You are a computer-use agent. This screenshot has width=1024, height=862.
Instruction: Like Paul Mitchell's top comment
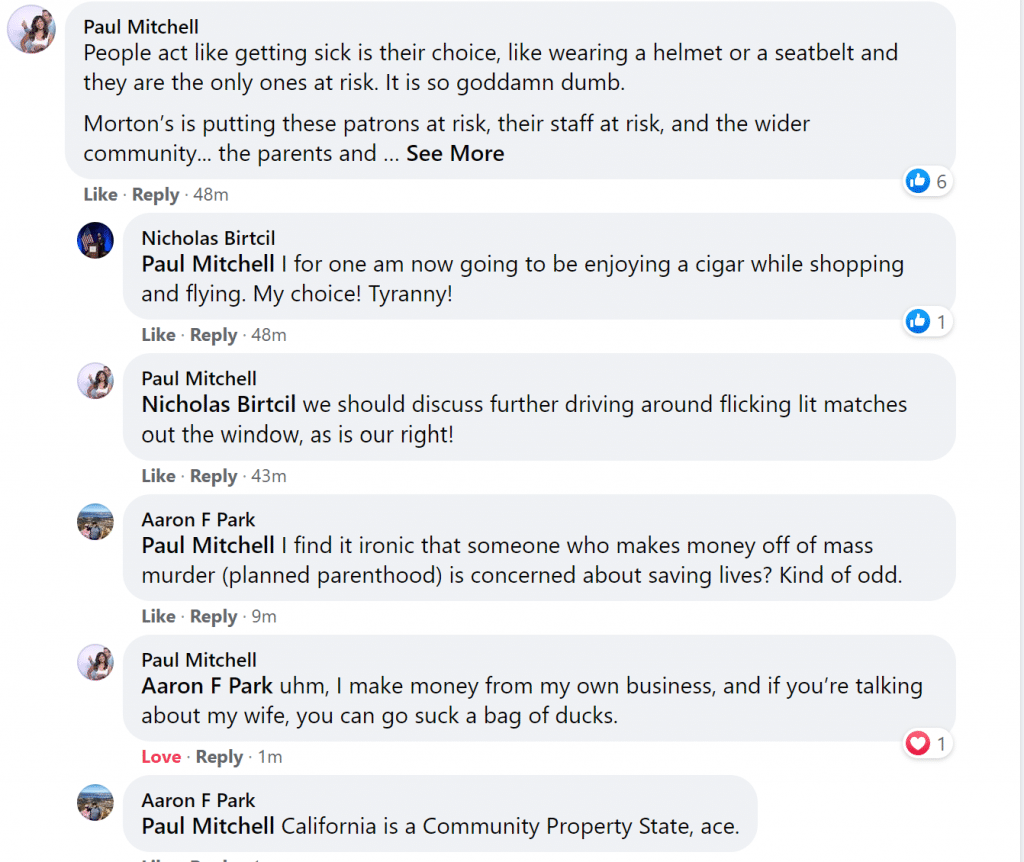click(x=100, y=195)
